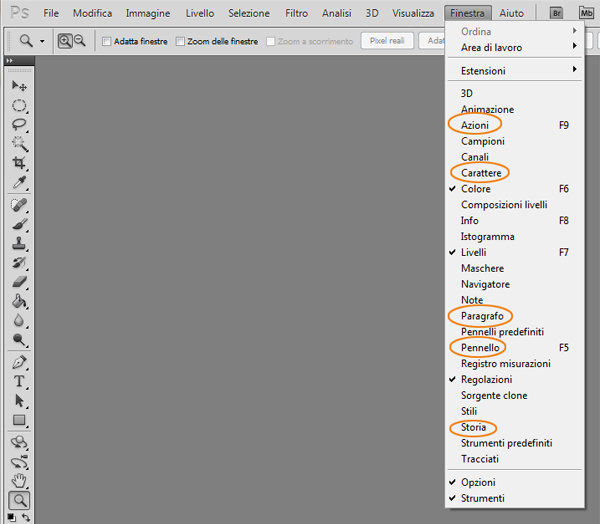Select the 3D Orbit camera tool
The width and height of the screenshot is (600, 524).
click(19, 462)
